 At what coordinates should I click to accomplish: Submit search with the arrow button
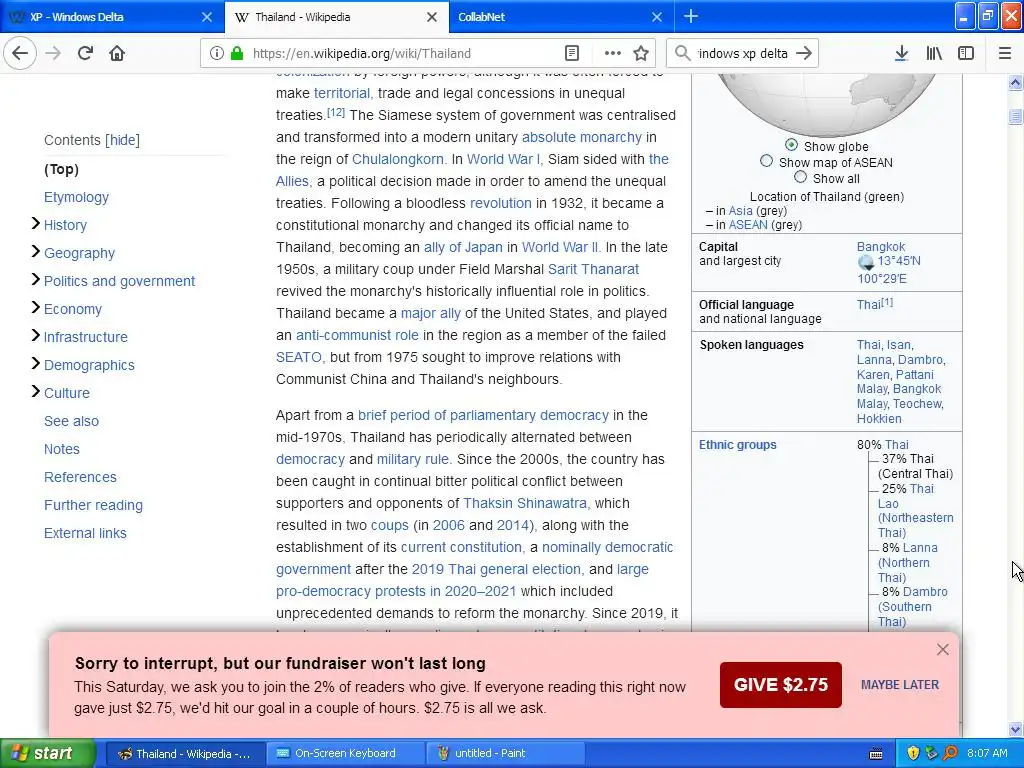[x=804, y=54]
